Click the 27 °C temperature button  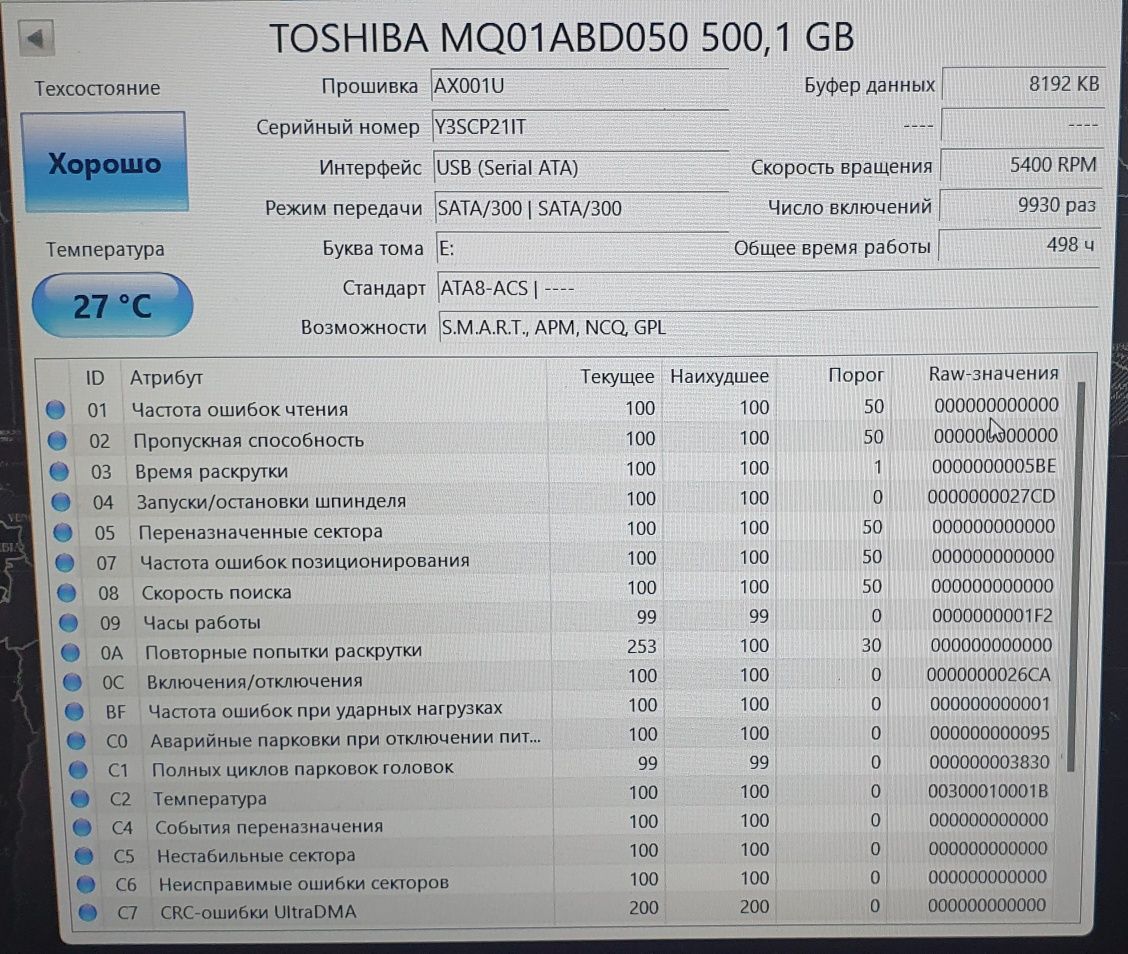tap(112, 306)
